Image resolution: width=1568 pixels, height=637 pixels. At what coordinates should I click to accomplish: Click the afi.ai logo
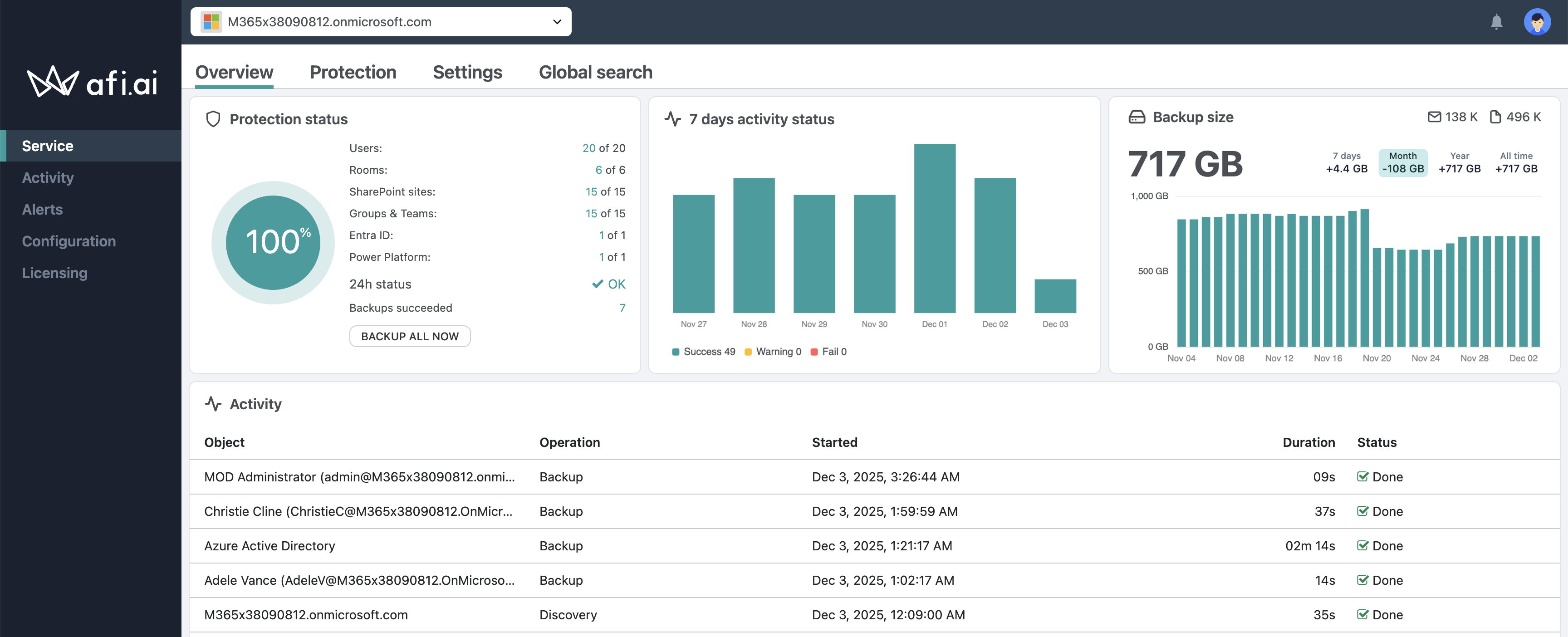[93, 82]
